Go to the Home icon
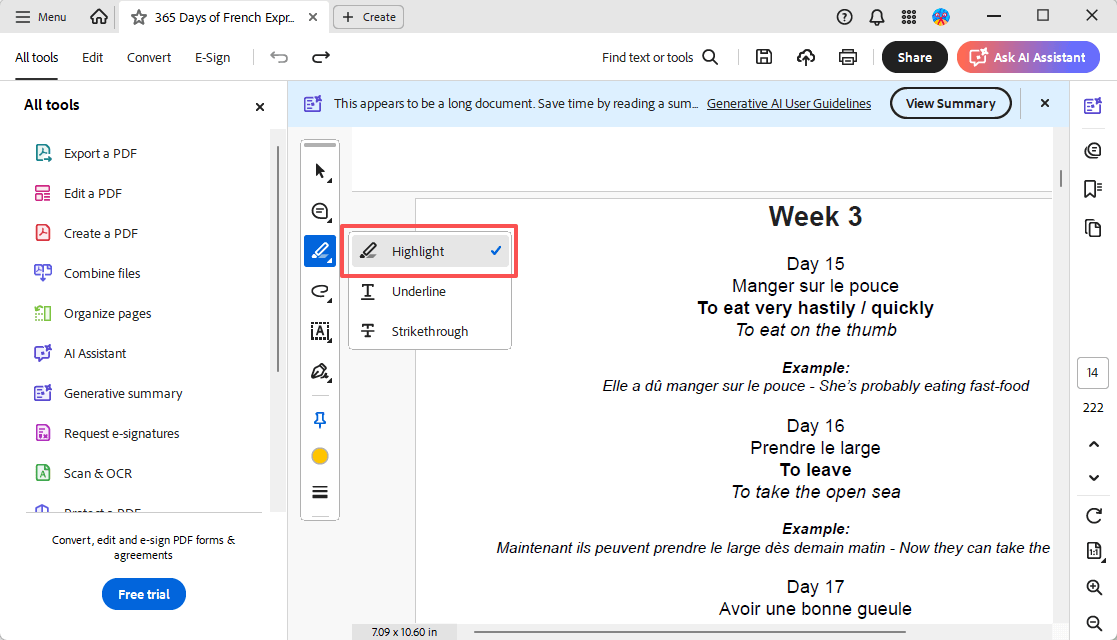The image size is (1117, 640). pos(99,16)
